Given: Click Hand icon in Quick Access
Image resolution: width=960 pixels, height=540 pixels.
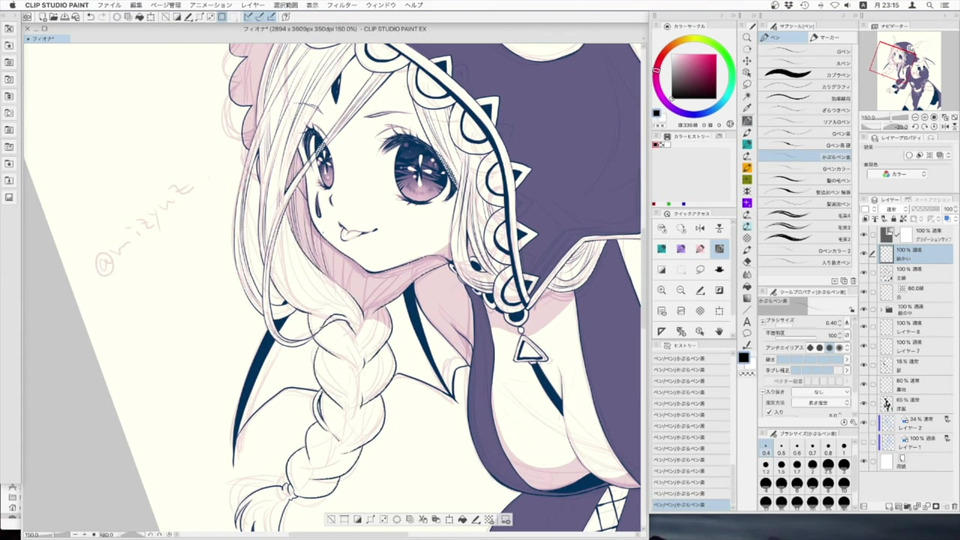Looking at the screenshot, I should coord(719,331).
